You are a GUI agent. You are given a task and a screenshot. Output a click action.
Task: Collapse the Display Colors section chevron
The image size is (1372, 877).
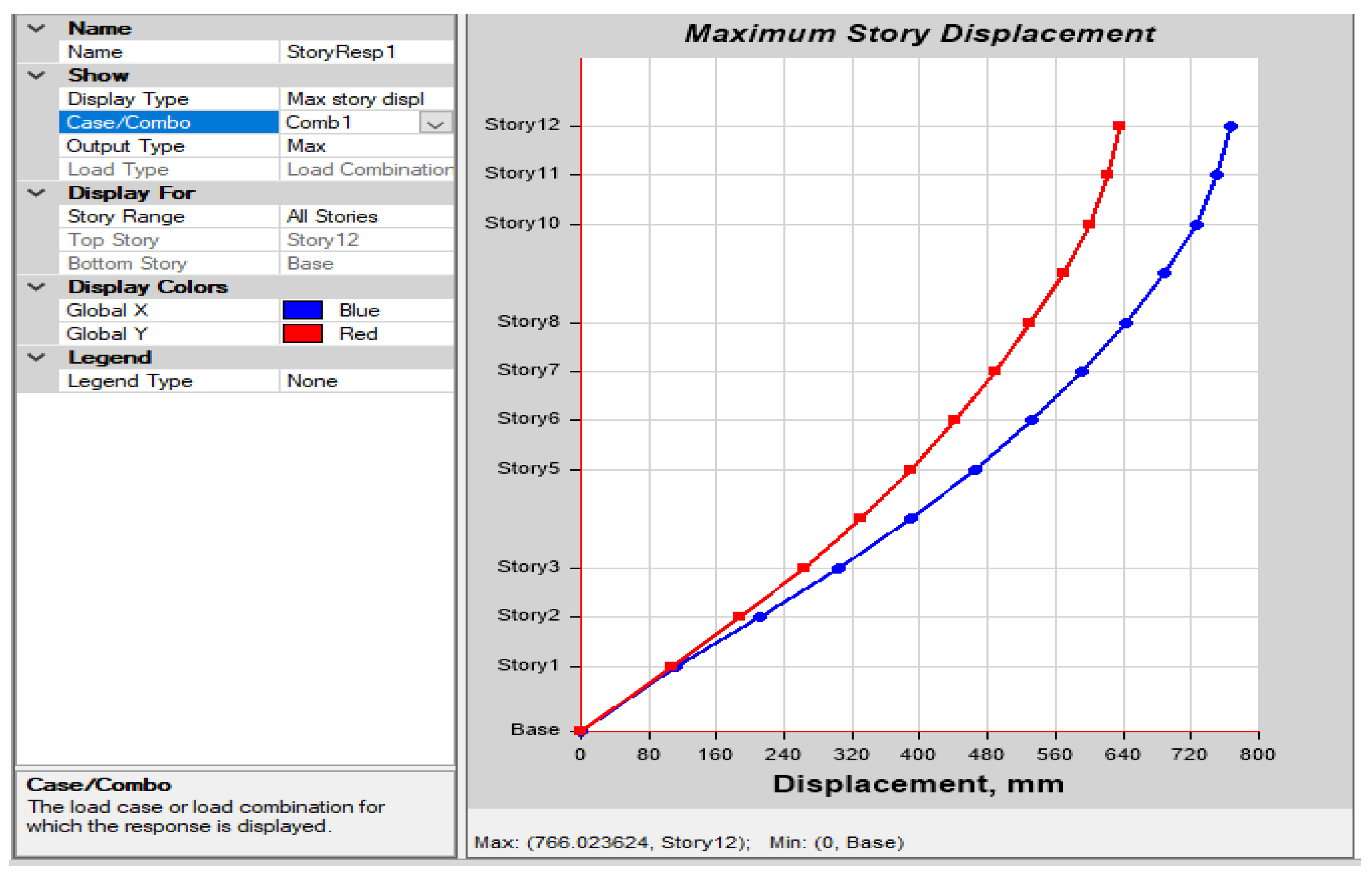coord(36,287)
